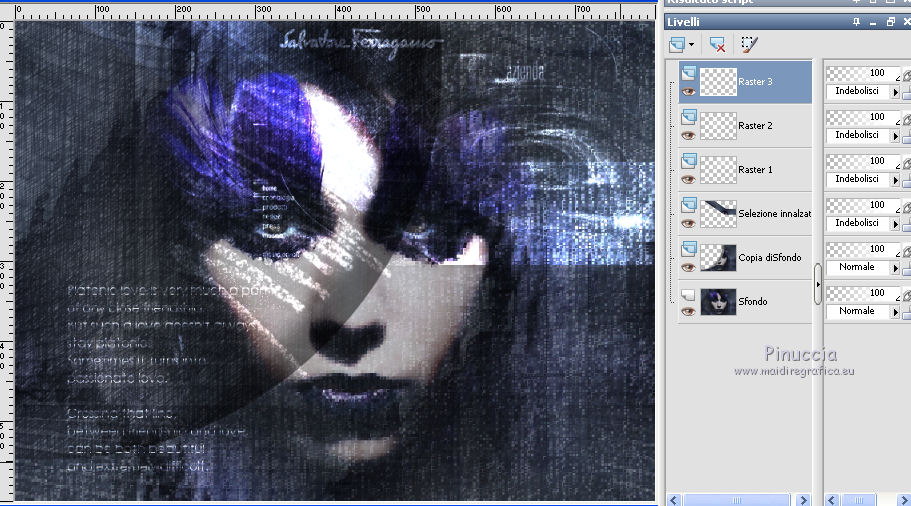Click the Edit Selection icon
911x506 pixels.
tap(749, 44)
